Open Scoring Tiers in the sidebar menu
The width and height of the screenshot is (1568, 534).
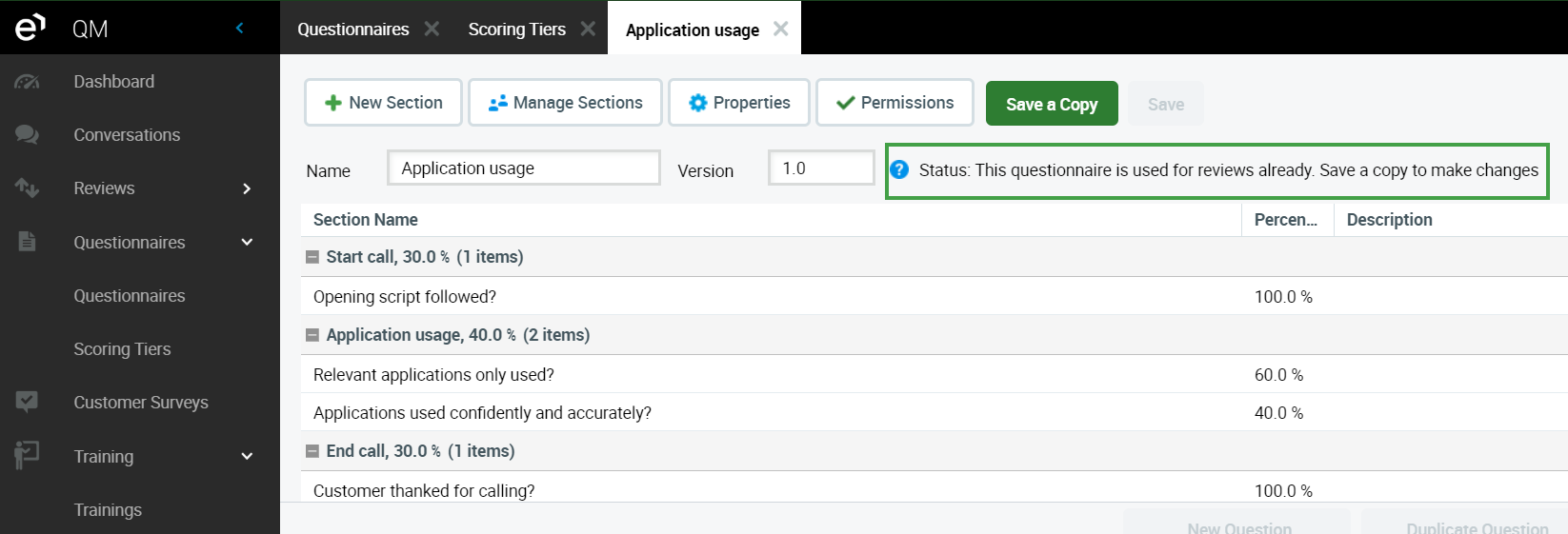tap(122, 349)
